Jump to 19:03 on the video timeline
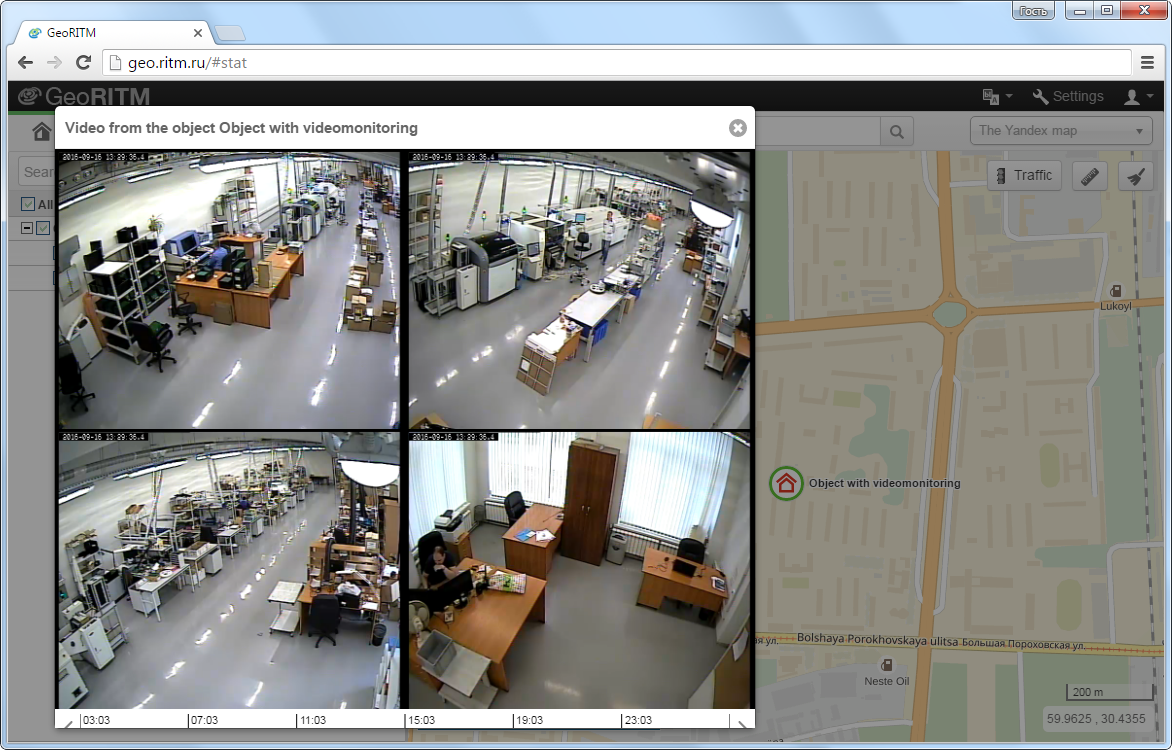This screenshot has width=1172, height=750. click(x=529, y=720)
